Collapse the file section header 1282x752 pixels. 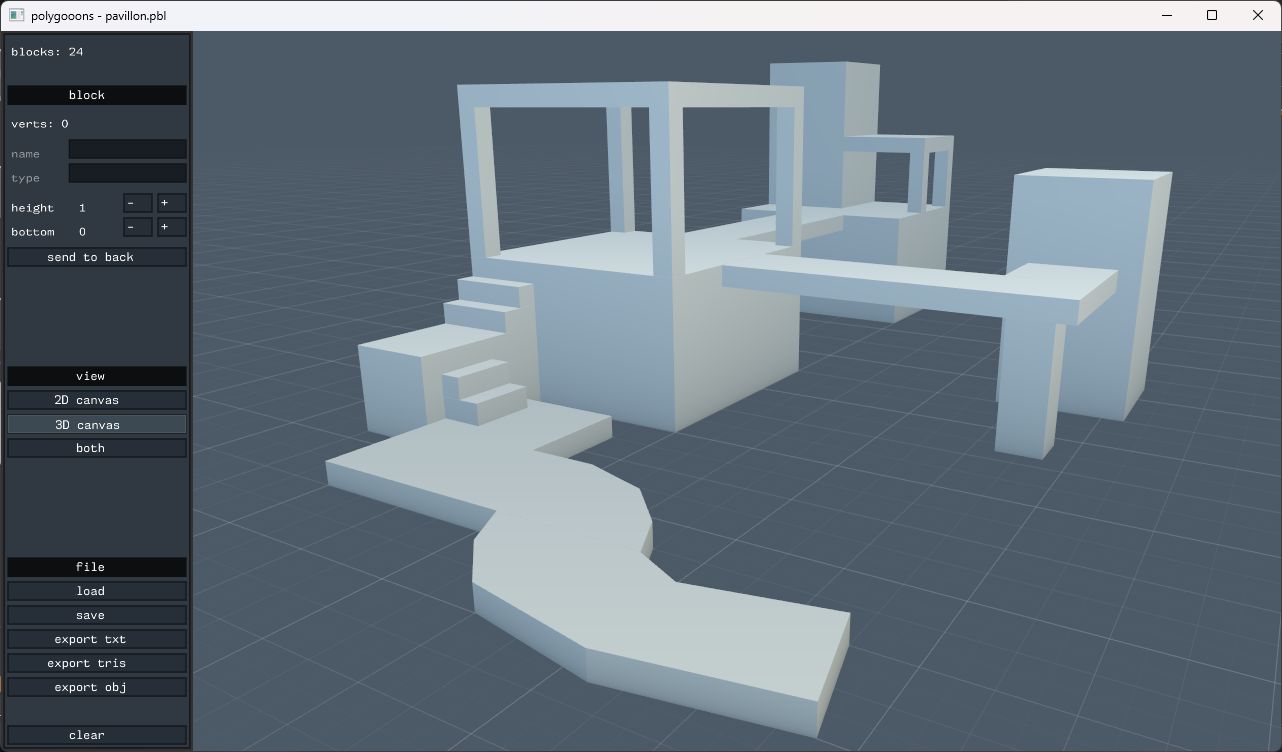pyautogui.click(x=97, y=567)
